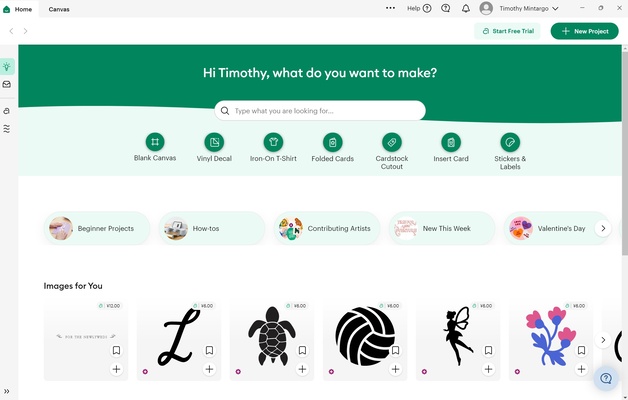Viewport: 628px width, 400px height.
Task: Open the three-dots more menu
Action: point(390,8)
